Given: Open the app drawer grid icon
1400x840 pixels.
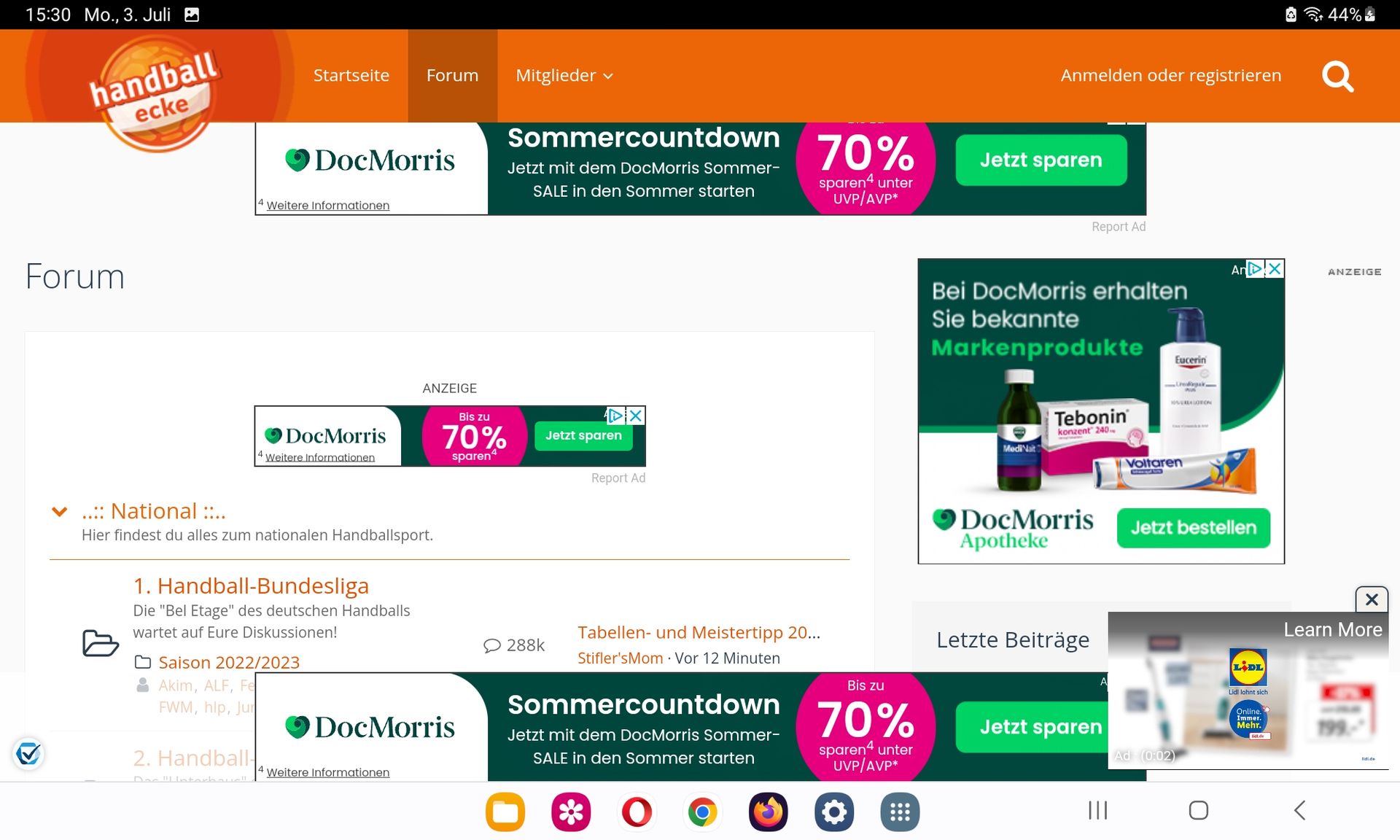Looking at the screenshot, I should [x=900, y=812].
